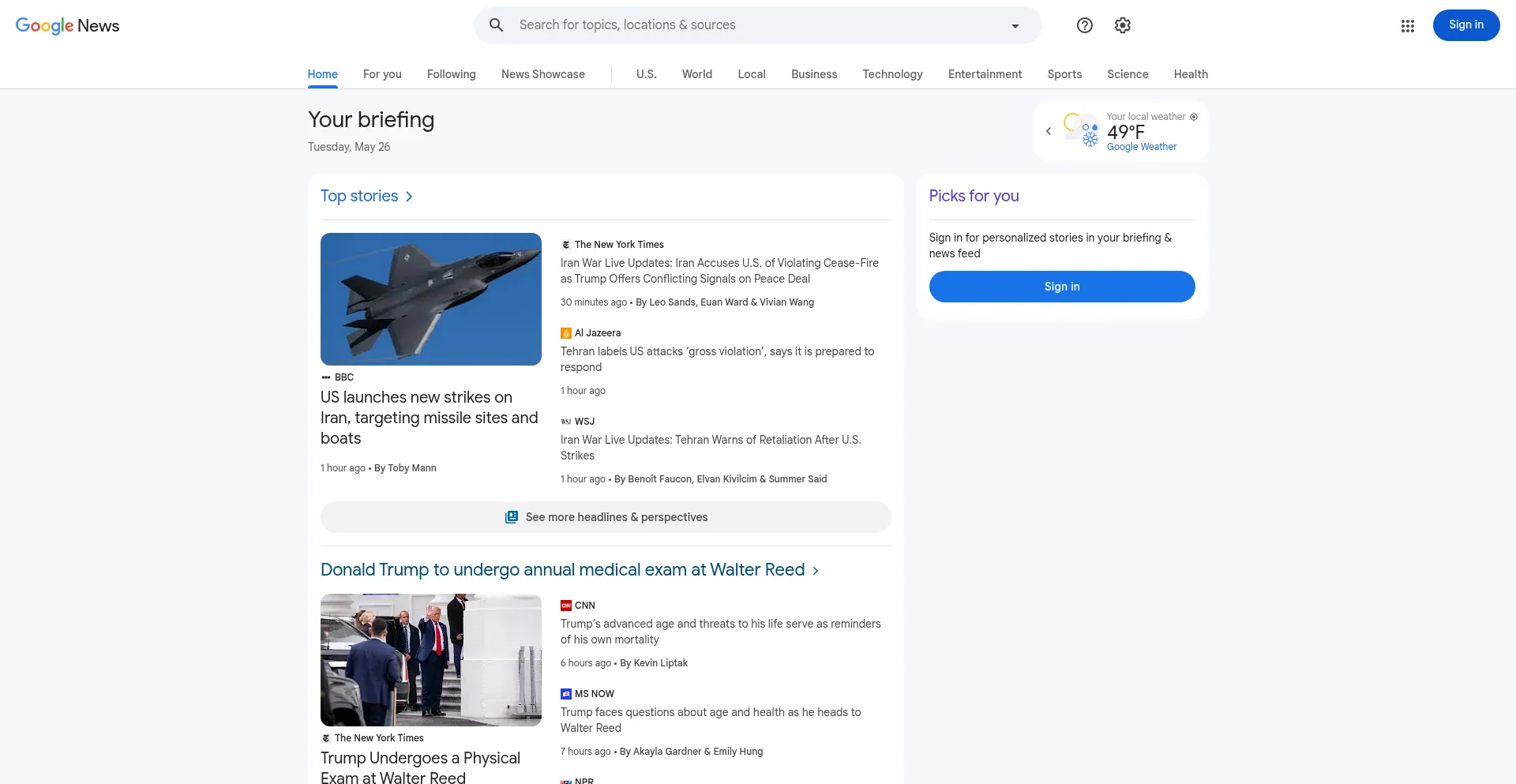1516x784 pixels.
Task: Switch to the For you tab
Action: tap(382, 74)
